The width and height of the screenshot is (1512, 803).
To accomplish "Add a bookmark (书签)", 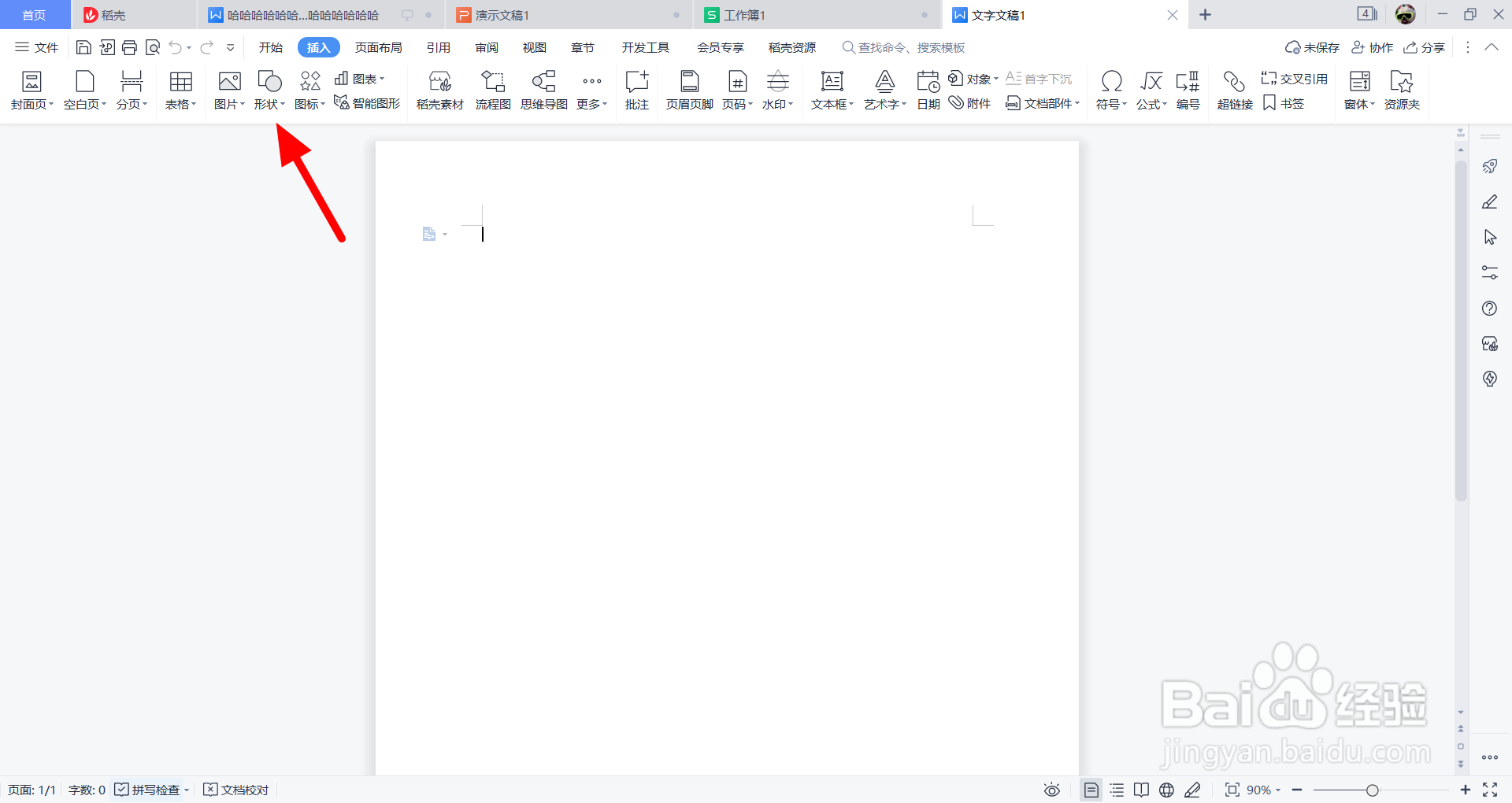I will pyautogui.click(x=1284, y=103).
